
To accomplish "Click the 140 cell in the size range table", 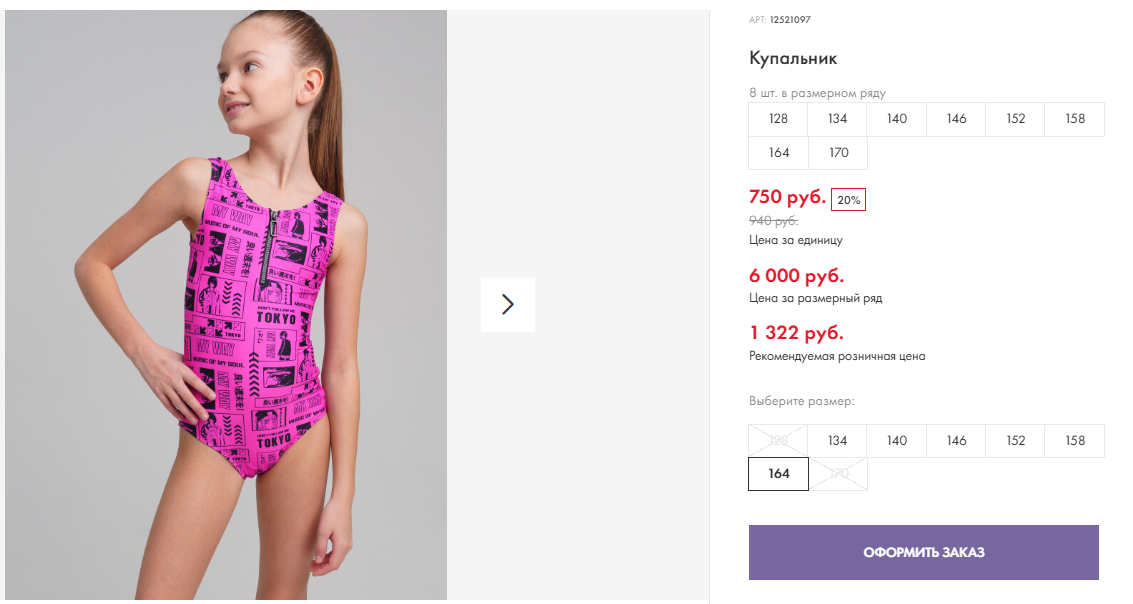I will coord(897,119).
